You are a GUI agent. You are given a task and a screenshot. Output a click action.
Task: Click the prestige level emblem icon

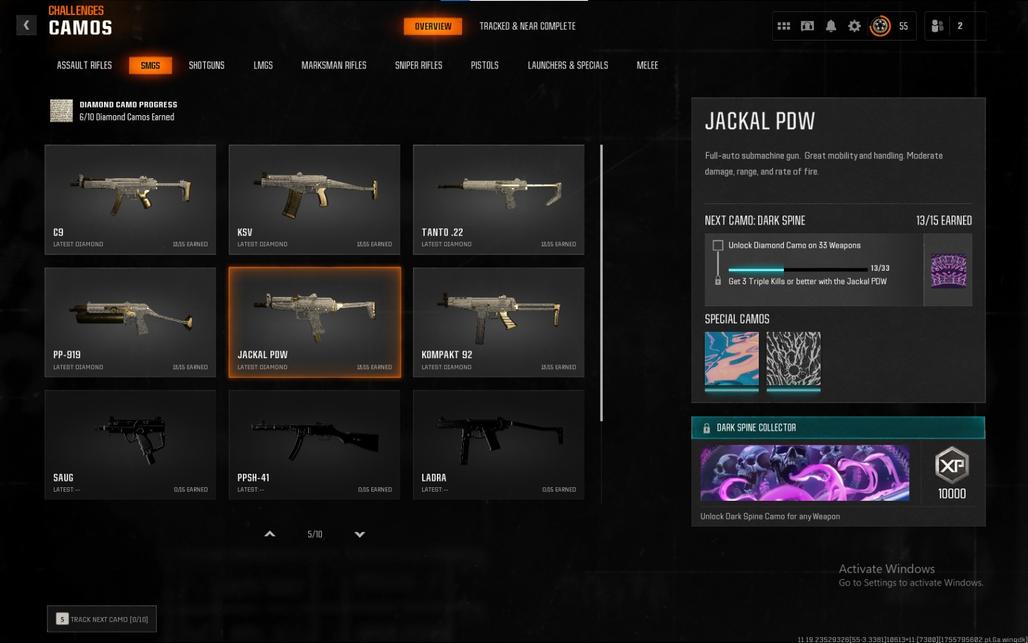pyautogui.click(x=880, y=26)
